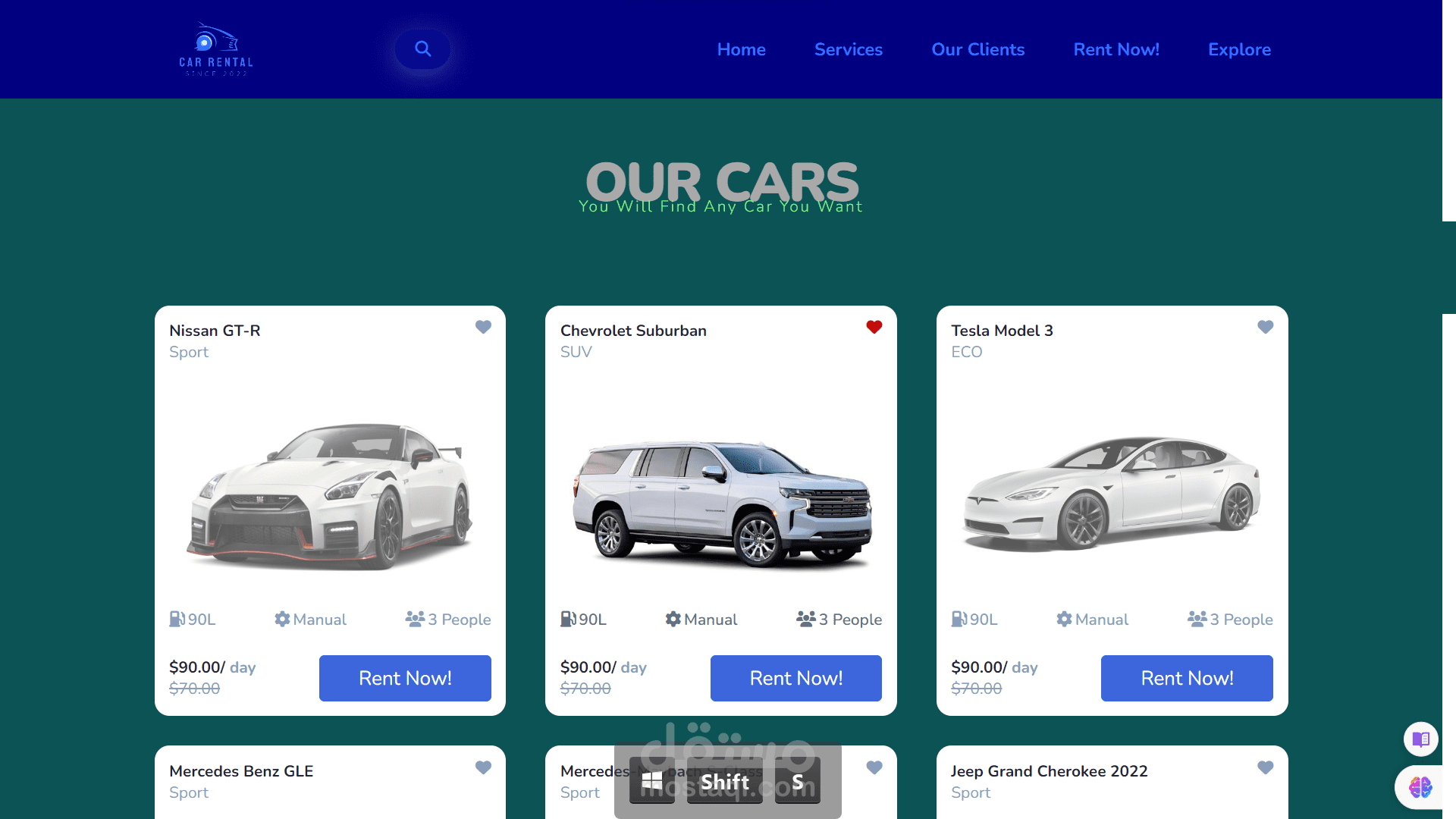Click heart icon on Jeep Grand Cherokee card
1456x819 pixels.
point(1266,767)
